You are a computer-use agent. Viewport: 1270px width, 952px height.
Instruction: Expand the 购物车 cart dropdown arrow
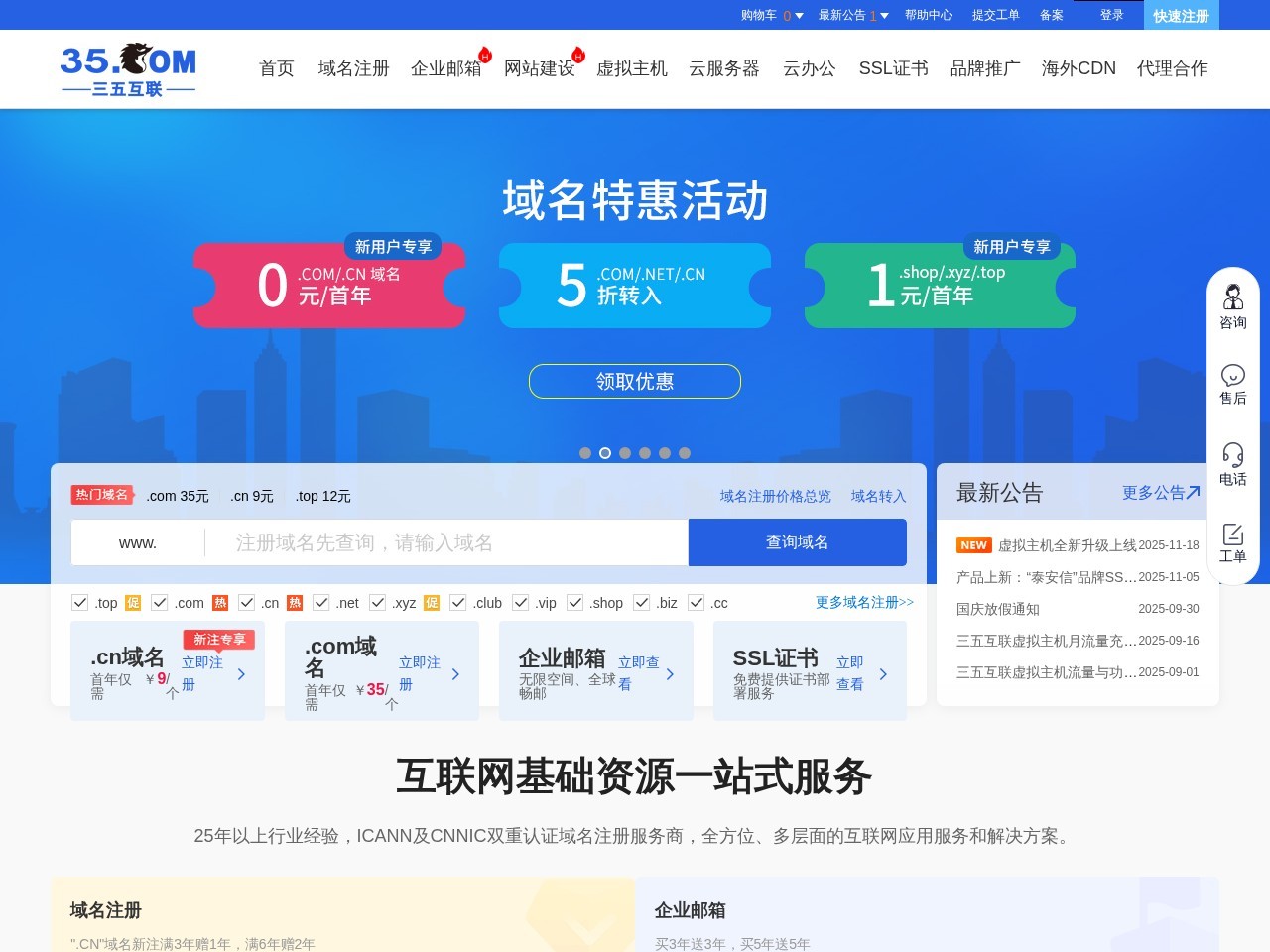click(x=800, y=16)
